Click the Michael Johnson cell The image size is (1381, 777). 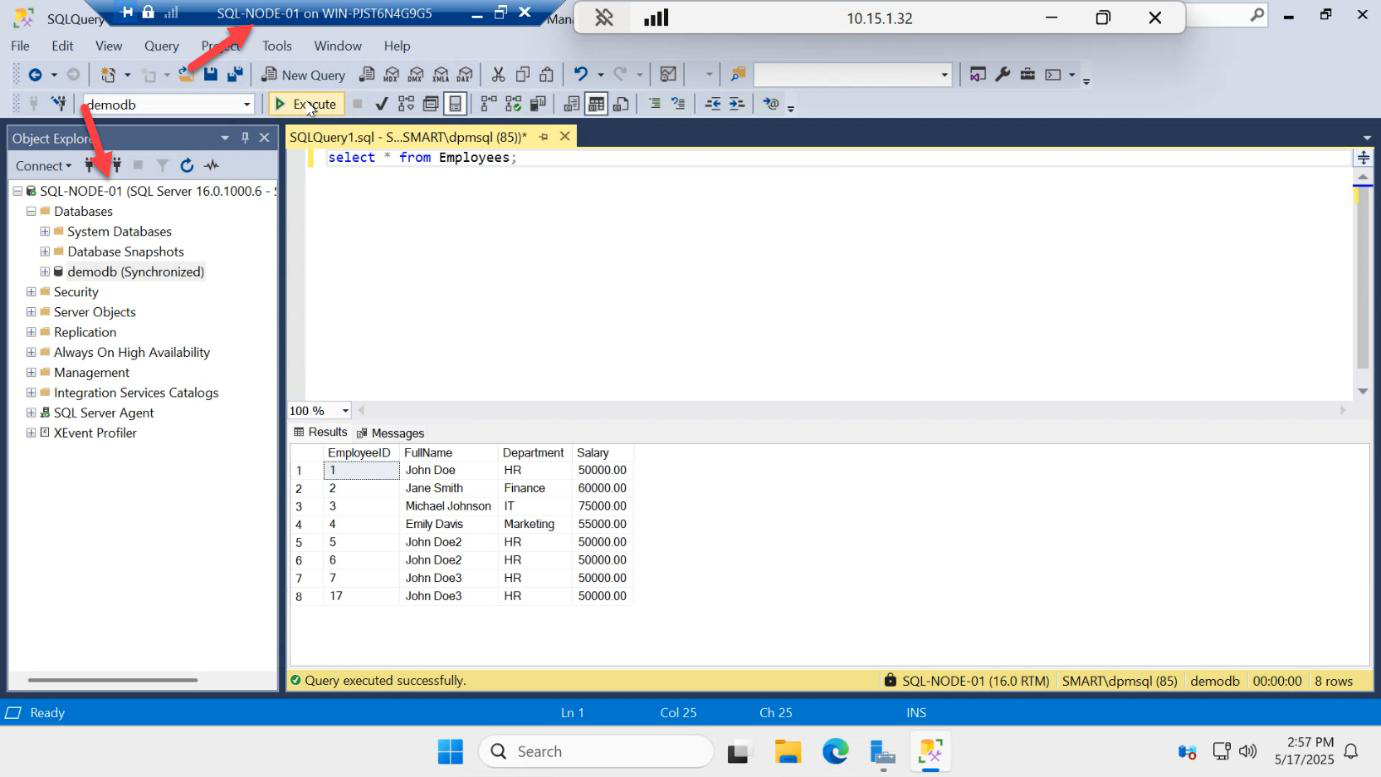448,506
